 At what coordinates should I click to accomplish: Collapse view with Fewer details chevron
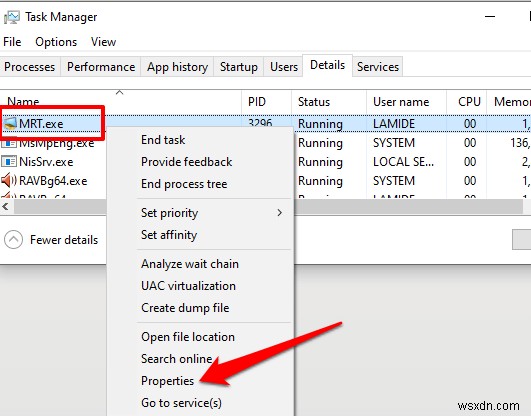(14, 240)
